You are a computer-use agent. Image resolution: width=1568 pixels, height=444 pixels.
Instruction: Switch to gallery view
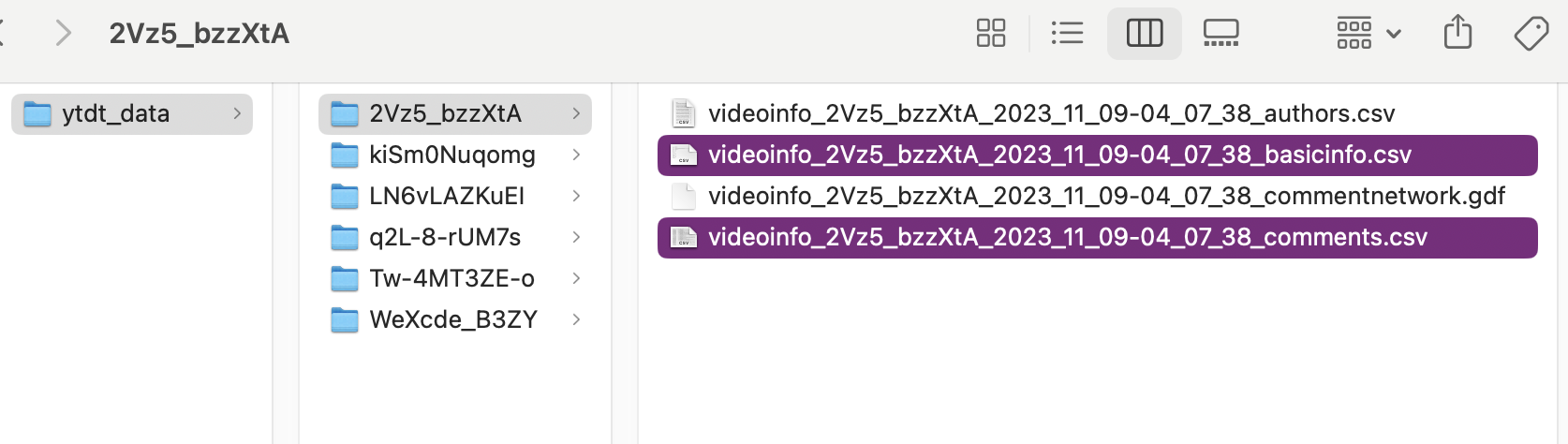1220,34
